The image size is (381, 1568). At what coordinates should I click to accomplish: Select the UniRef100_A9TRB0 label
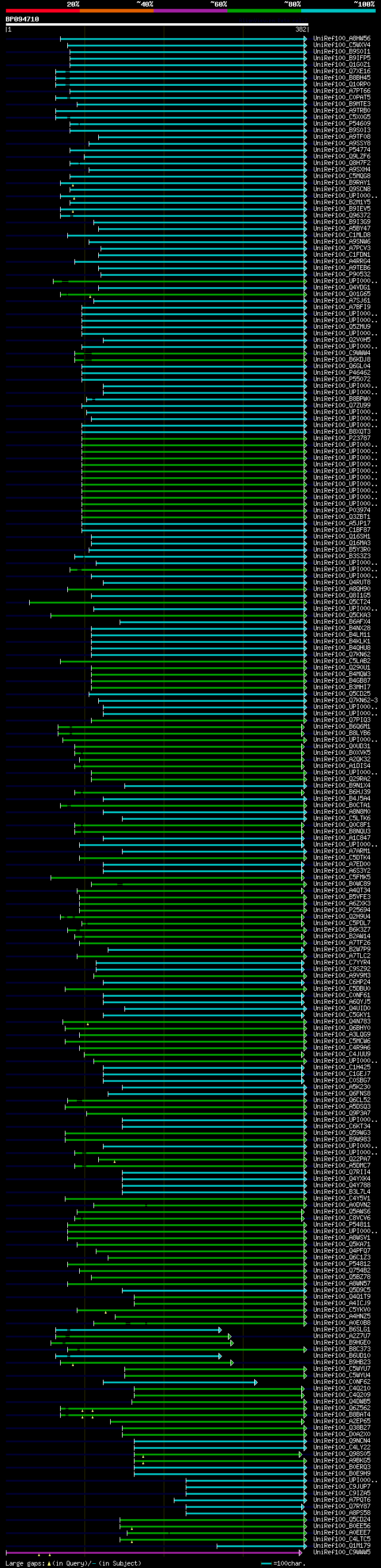pos(342,111)
